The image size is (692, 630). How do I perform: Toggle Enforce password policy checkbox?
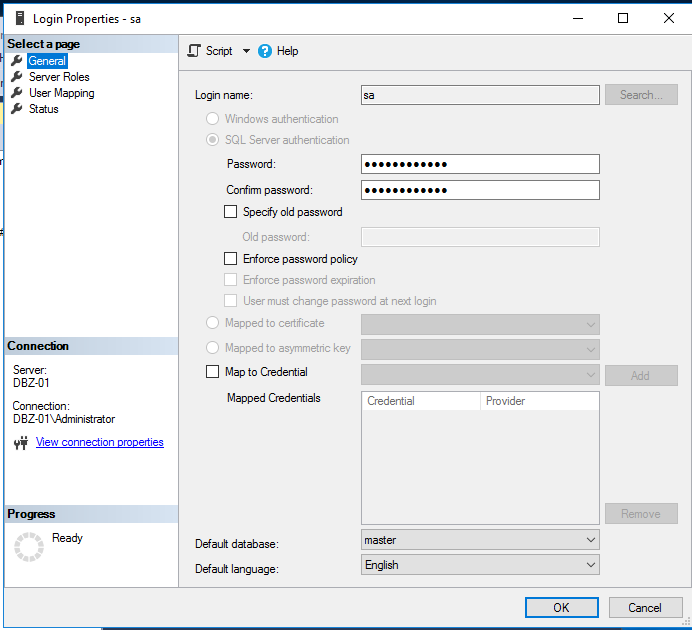tap(230, 259)
